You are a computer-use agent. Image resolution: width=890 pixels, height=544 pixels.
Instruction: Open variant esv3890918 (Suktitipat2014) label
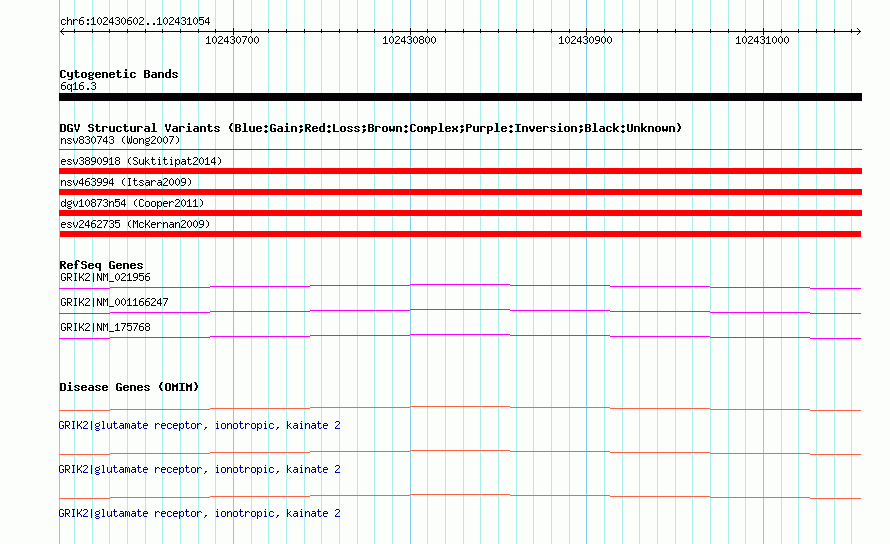click(141, 161)
